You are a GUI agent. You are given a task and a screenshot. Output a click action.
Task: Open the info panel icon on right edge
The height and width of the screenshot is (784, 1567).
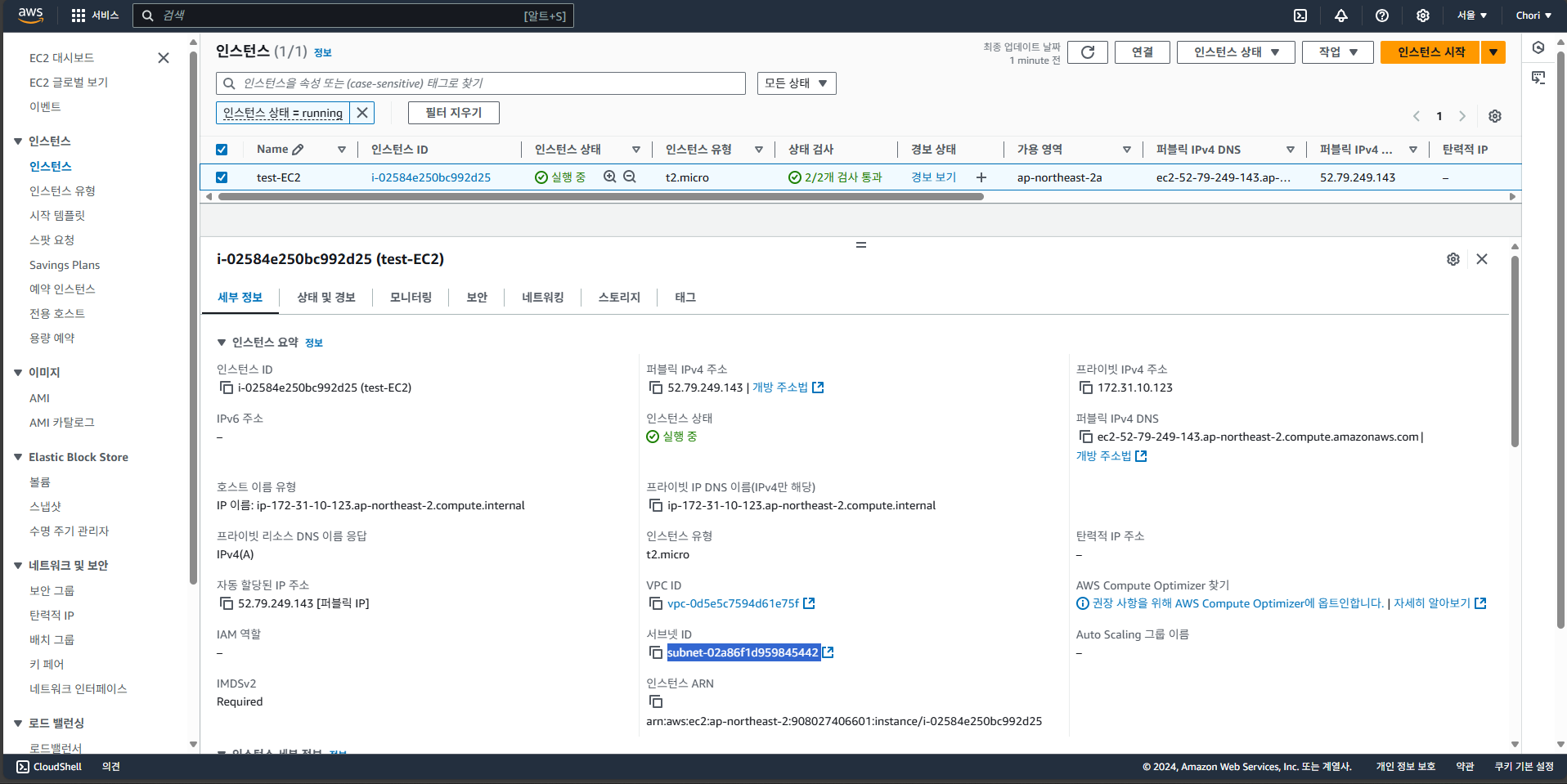[1538, 47]
